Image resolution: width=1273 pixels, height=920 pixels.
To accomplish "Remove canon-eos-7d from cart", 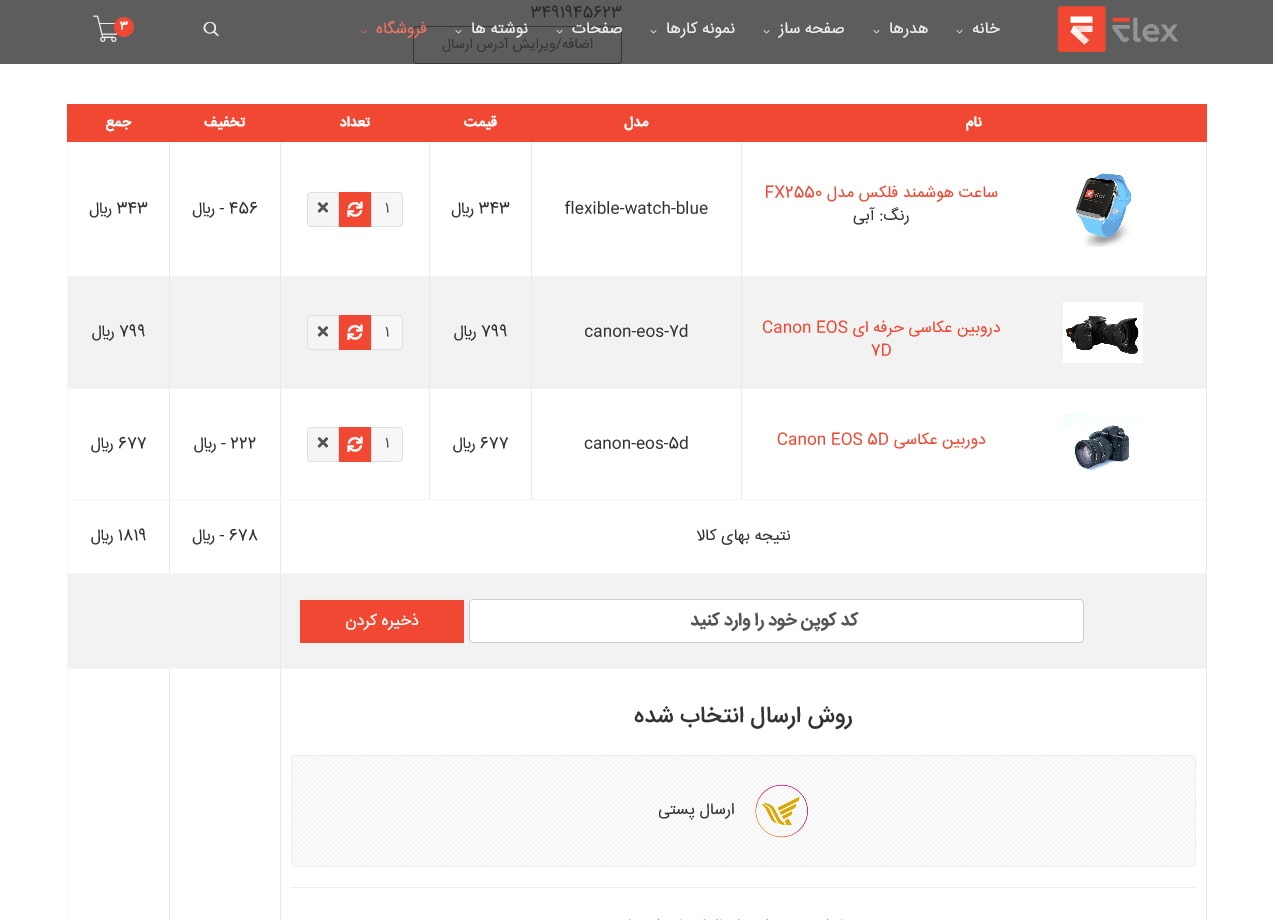I will (323, 332).
